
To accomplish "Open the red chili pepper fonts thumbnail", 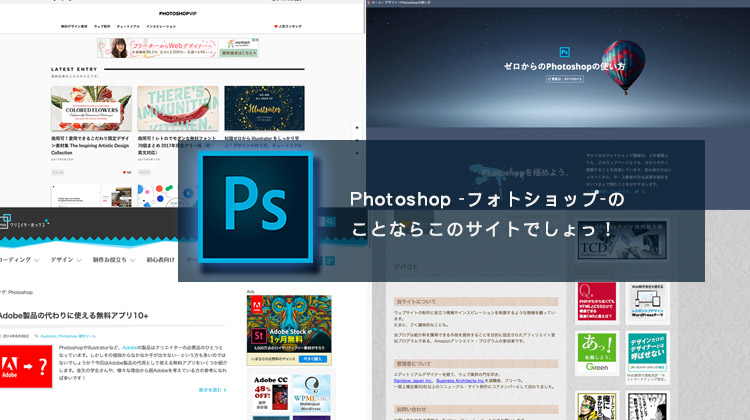I will click(178, 108).
